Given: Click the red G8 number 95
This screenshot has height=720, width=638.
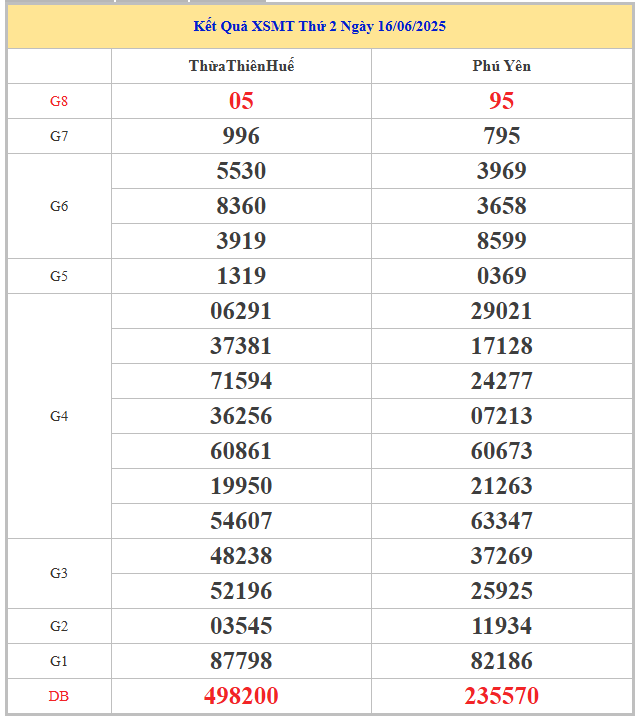Looking at the screenshot, I should (x=502, y=101).
